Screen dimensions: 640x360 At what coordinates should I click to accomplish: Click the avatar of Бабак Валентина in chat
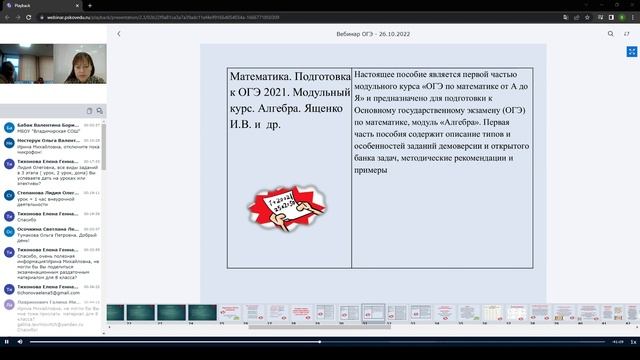9,128
